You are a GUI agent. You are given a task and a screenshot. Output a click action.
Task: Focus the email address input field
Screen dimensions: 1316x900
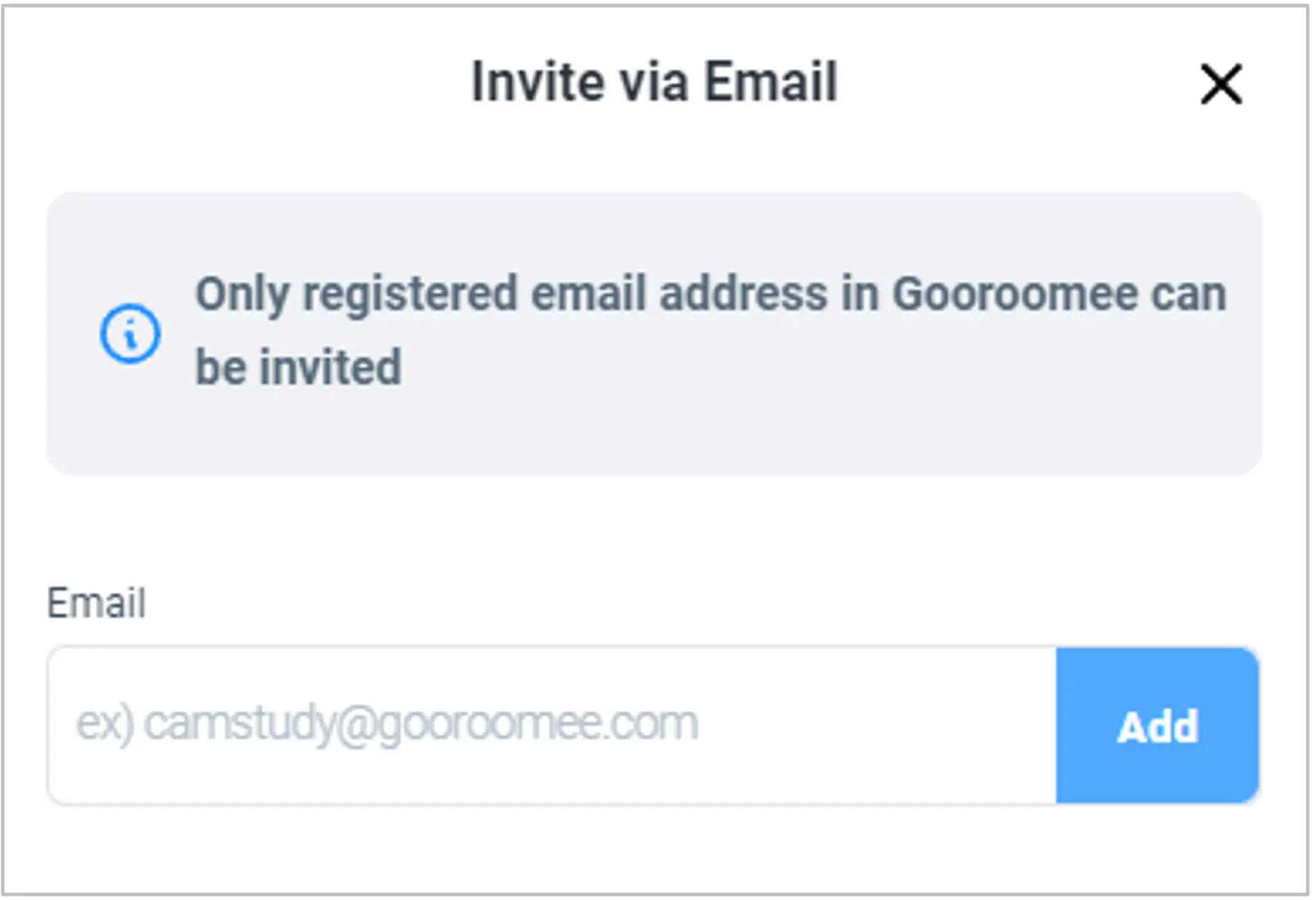click(x=551, y=725)
